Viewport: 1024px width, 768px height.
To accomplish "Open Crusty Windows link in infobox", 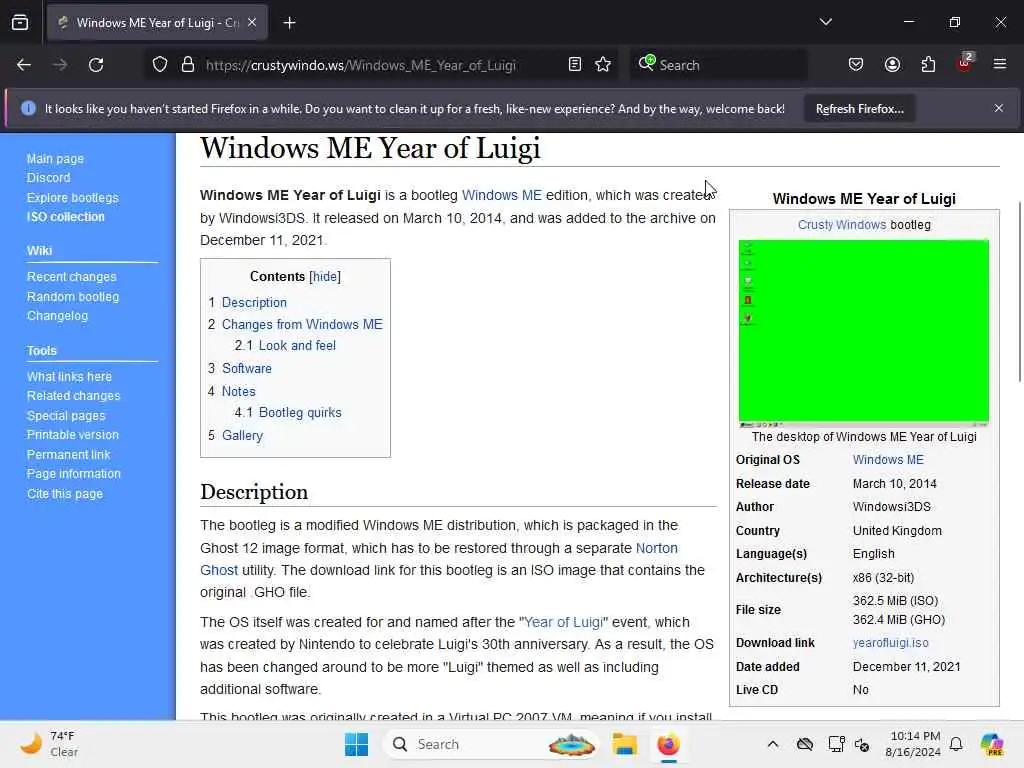I will coord(842,225).
